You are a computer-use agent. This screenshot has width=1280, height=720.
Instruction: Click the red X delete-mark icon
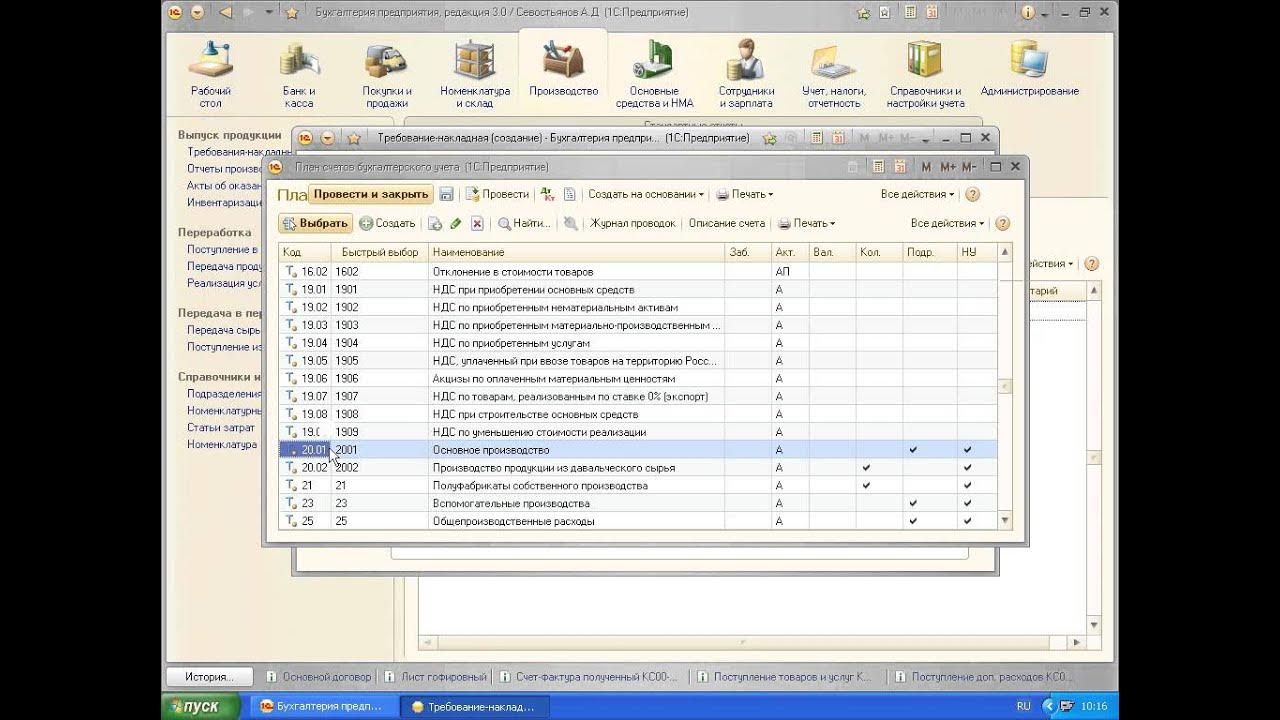(477, 223)
